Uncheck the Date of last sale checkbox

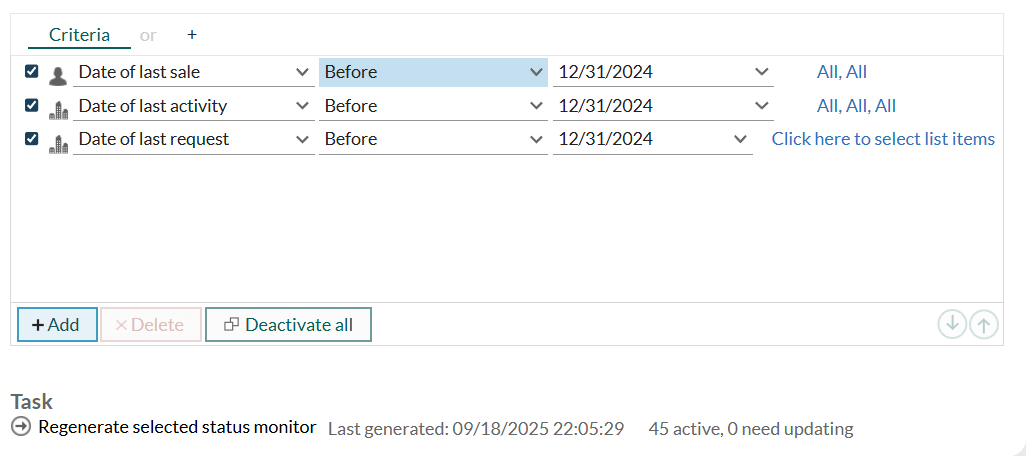32,72
